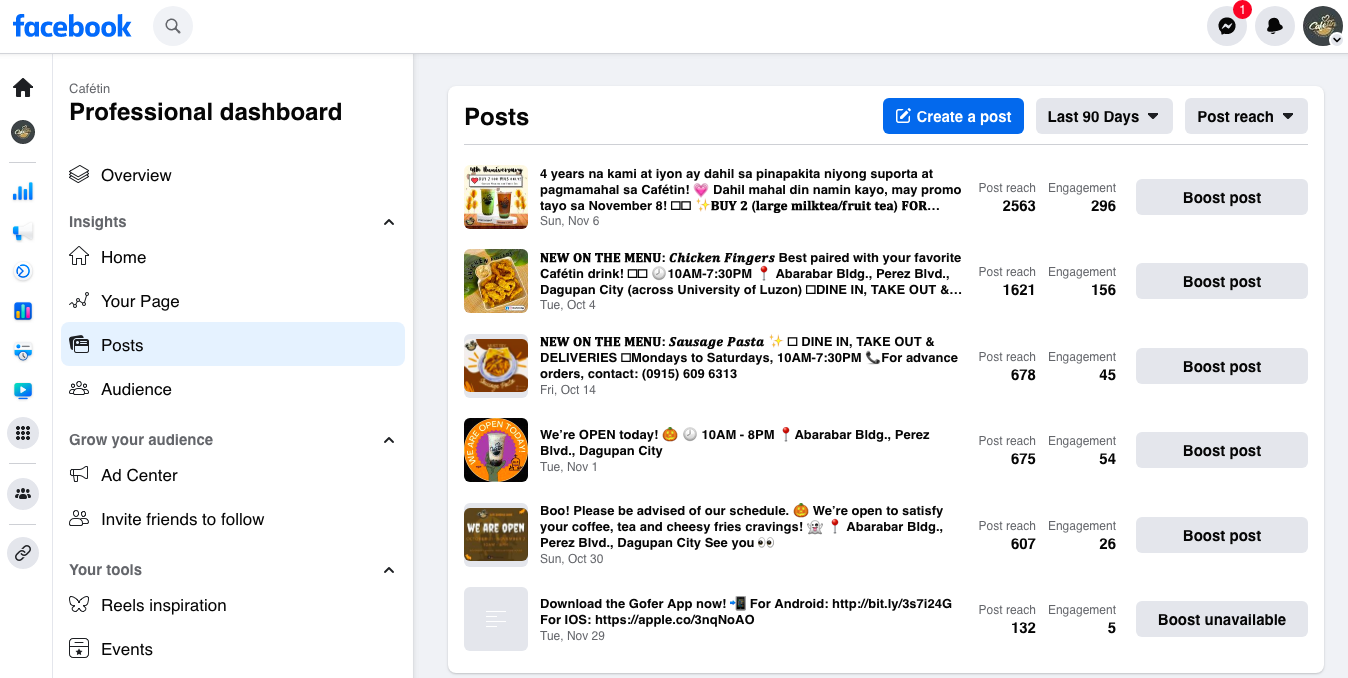Click the Fri, Oct 14 post date
This screenshot has width=1348, height=678.
(567, 390)
